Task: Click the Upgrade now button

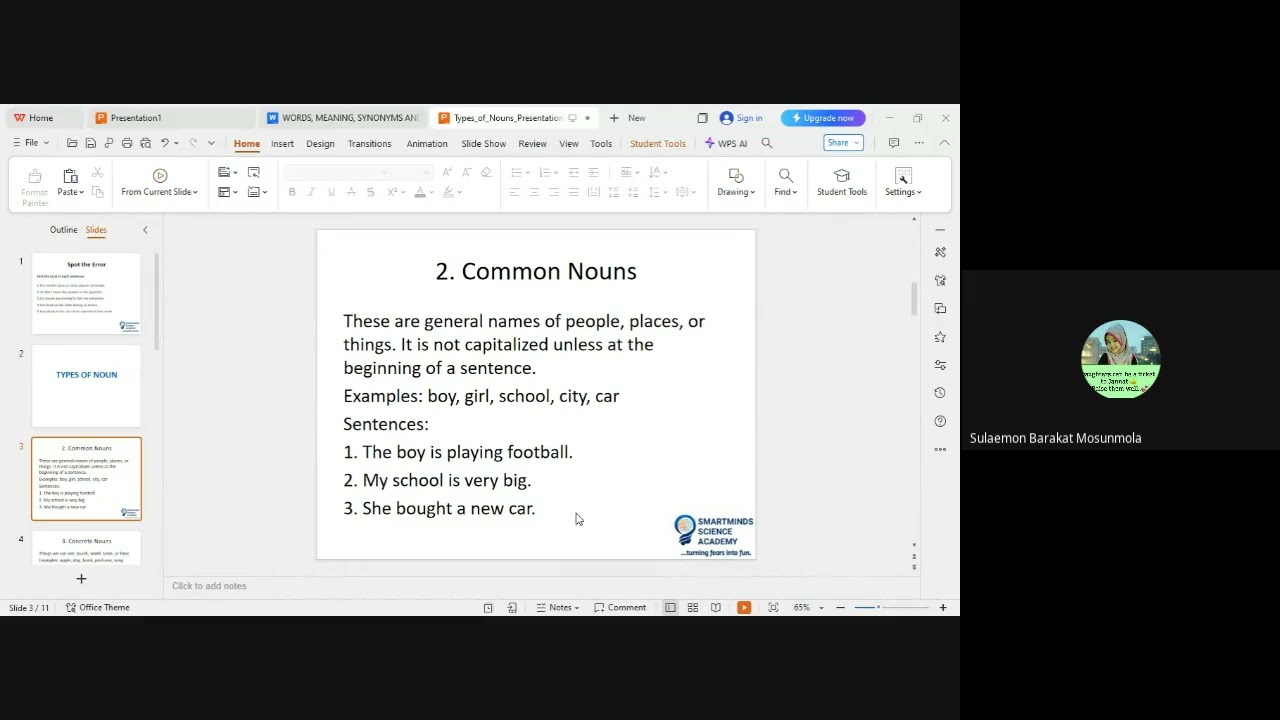Action: pyautogui.click(x=823, y=118)
